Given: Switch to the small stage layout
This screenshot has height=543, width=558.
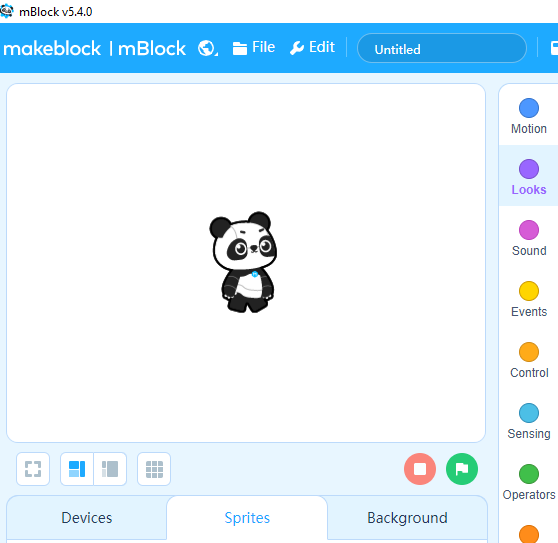Looking at the screenshot, I should point(110,469).
